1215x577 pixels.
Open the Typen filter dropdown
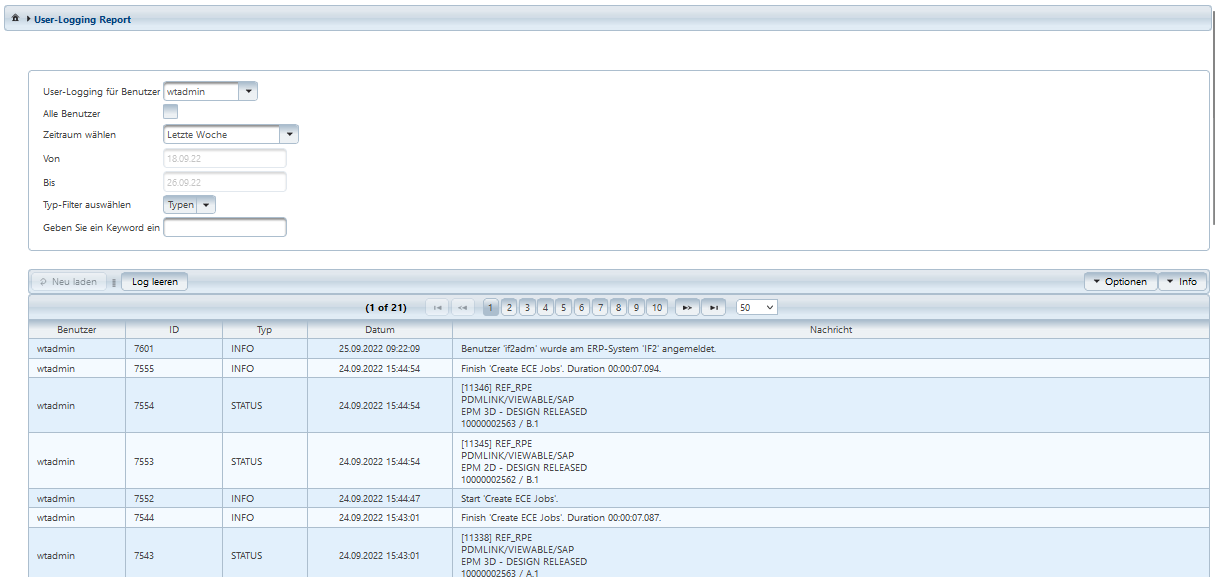click(206, 205)
